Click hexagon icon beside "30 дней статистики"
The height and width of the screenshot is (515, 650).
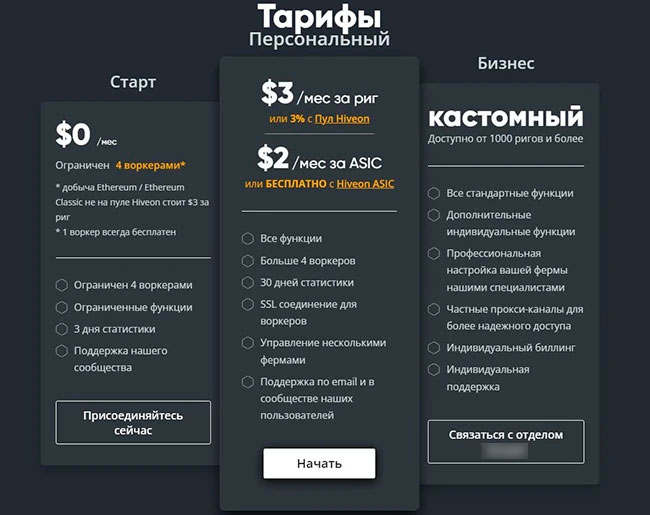click(x=247, y=283)
